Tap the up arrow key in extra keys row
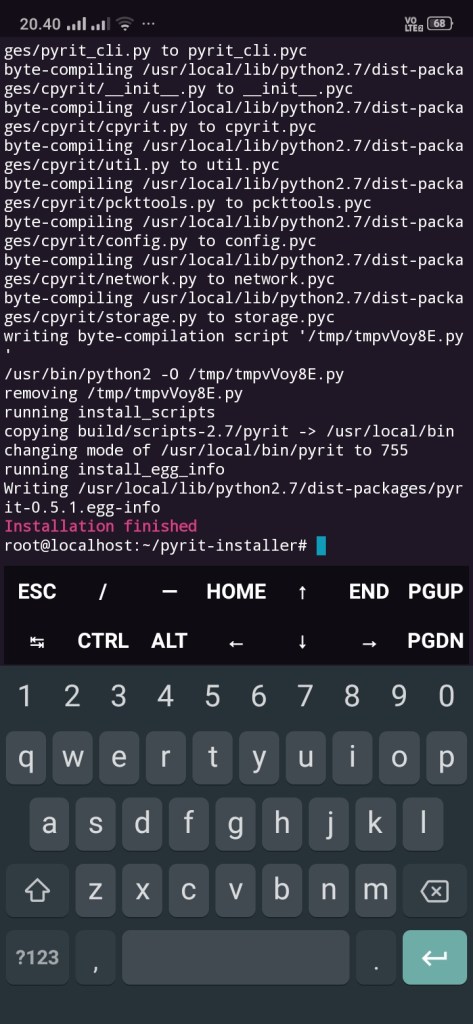The width and height of the screenshot is (473, 1024). tap(302, 592)
